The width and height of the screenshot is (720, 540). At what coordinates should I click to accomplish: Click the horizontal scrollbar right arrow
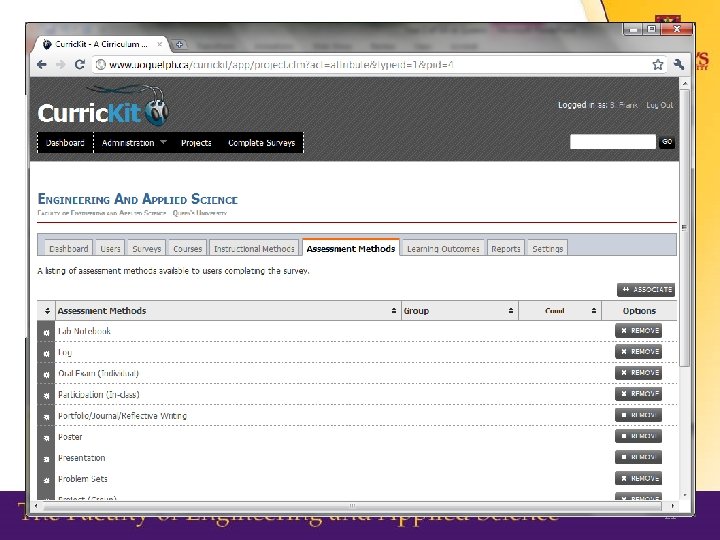click(672, 506)
